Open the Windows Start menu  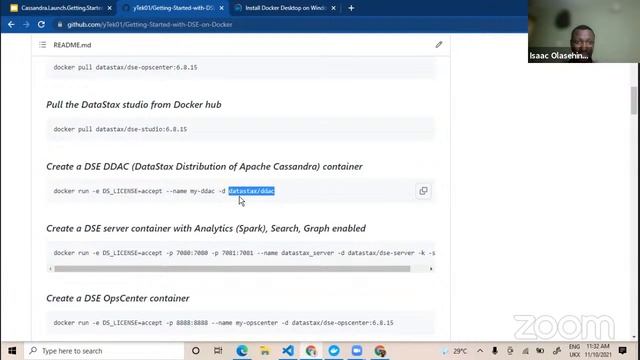[12, 351]
